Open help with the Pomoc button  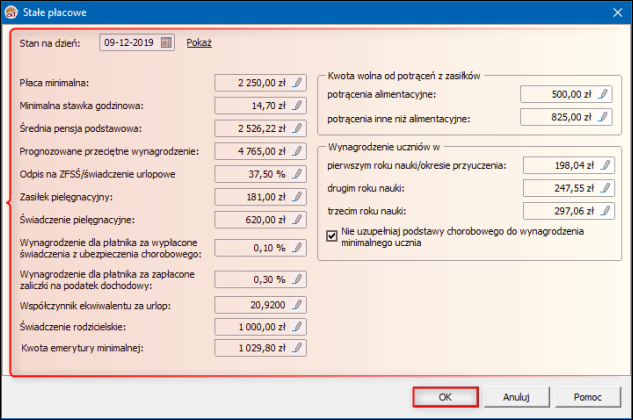[588, 397]
